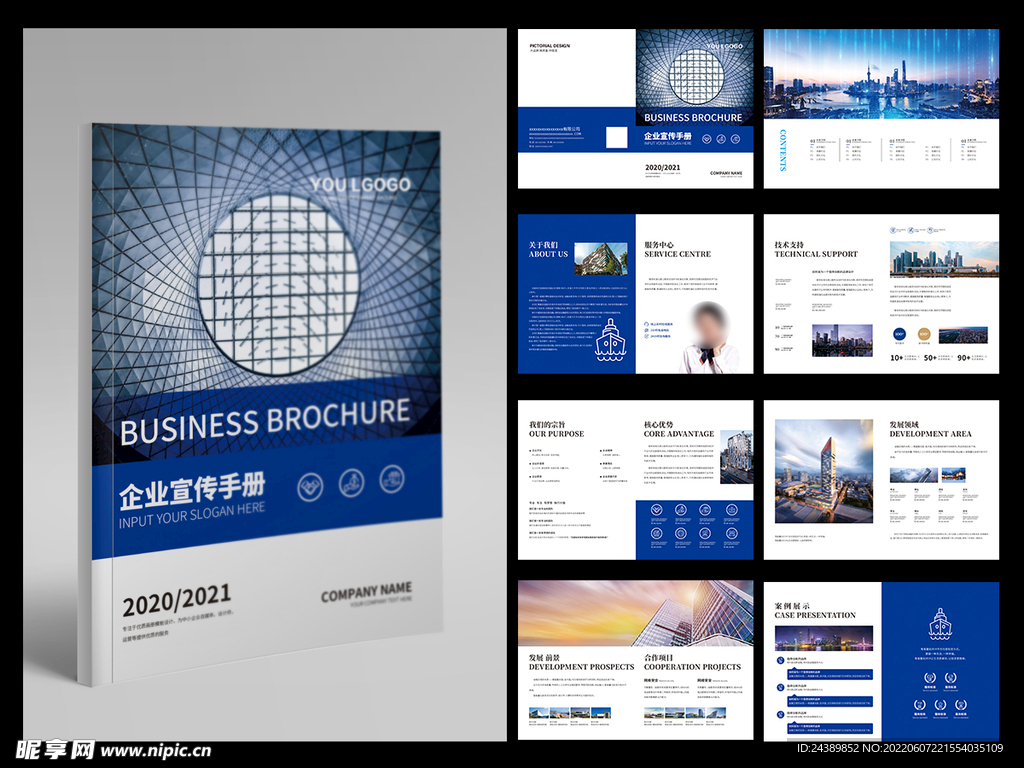Viewport: 1024px width, 768px height.
Task: Click the night skyline photo under Case Presentation
Action: click(x=823, y=638)
